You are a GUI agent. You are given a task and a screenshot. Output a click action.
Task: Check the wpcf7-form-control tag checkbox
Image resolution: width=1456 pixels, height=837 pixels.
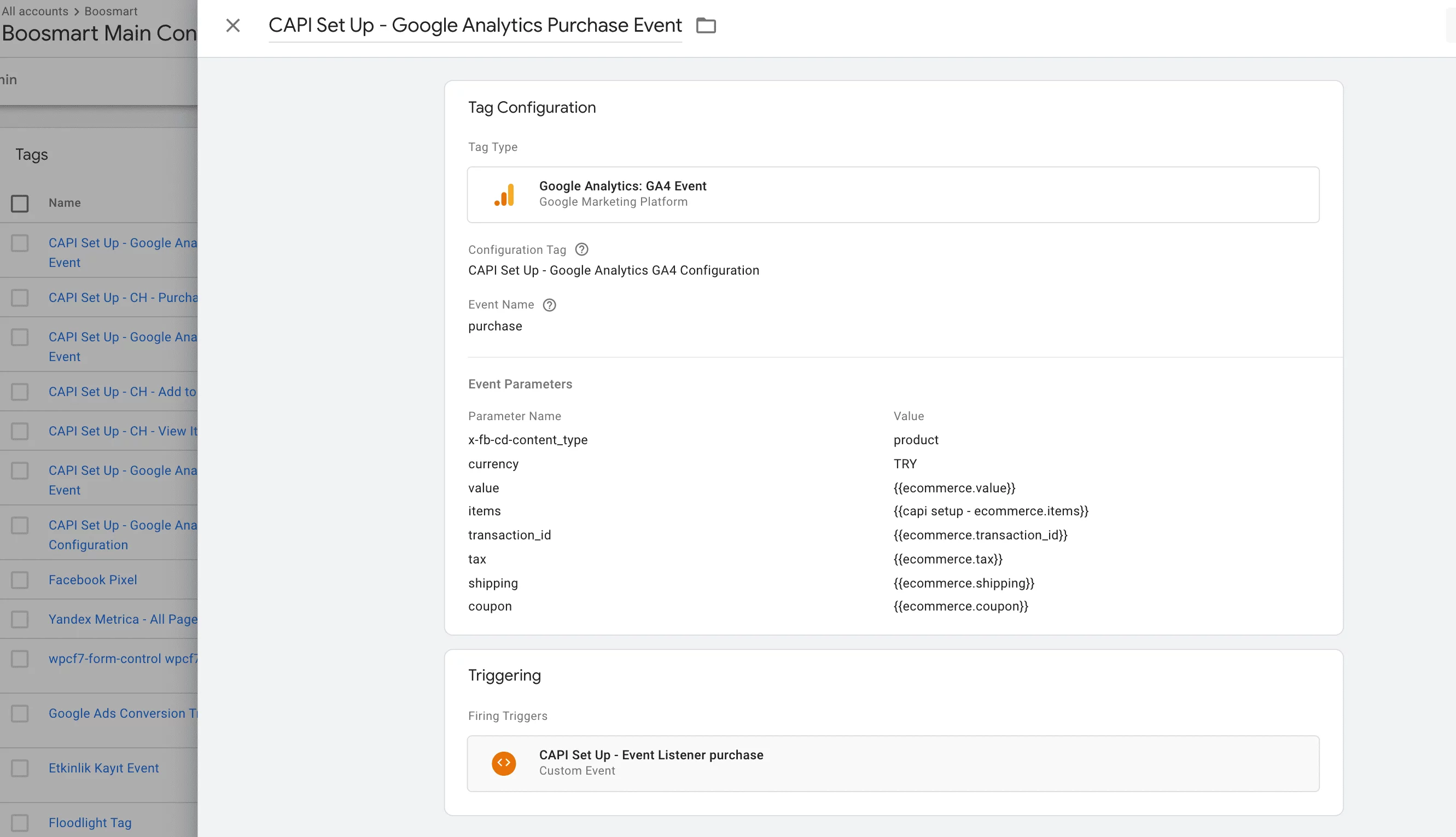(20, 659)
